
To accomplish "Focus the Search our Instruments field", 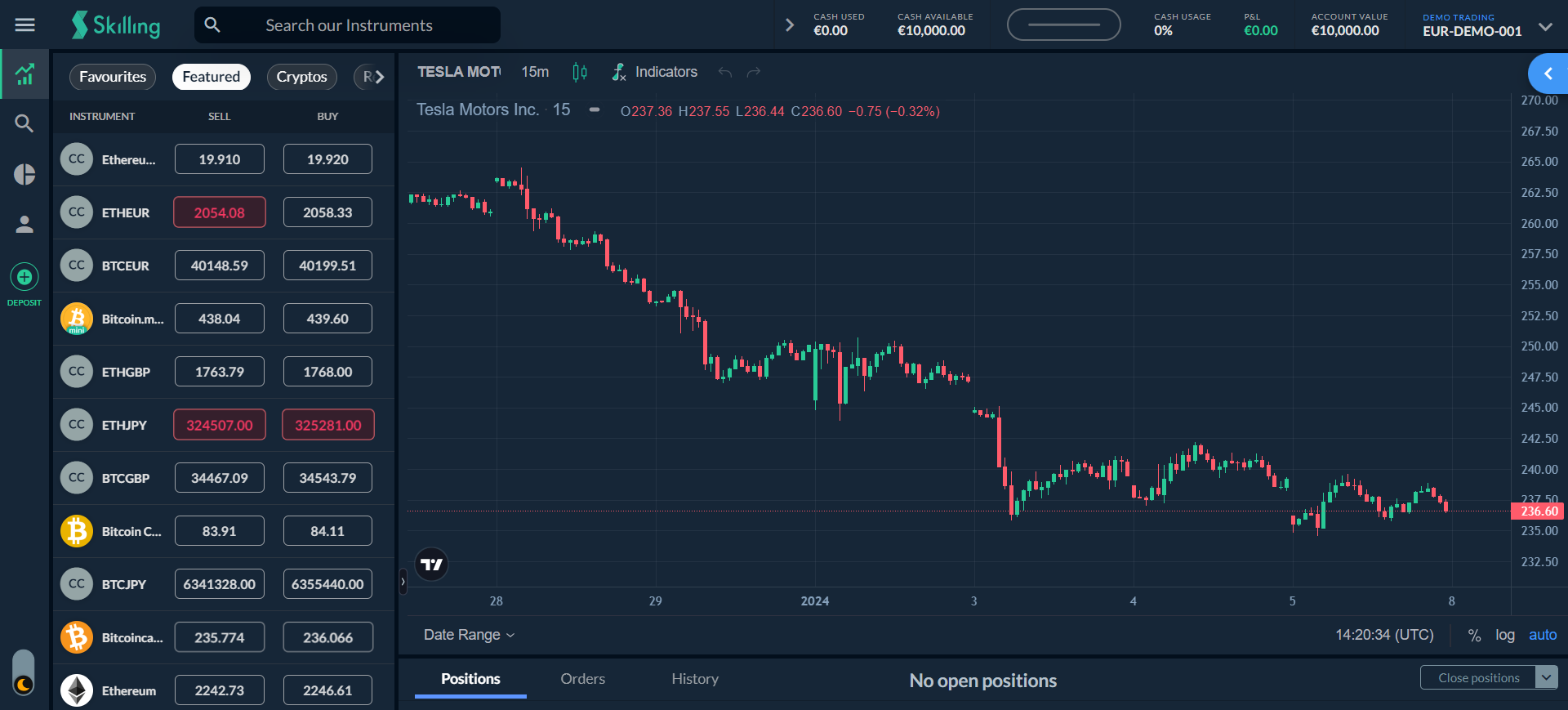I will (347, 25).
